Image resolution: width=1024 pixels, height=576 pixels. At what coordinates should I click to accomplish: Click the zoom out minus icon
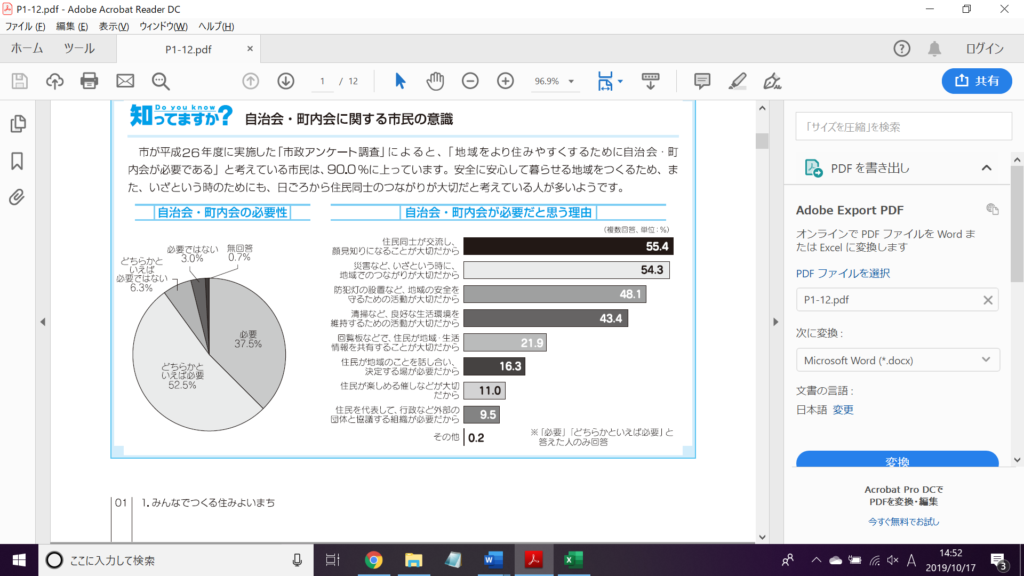pyautogui.click(x=470, y=81)
